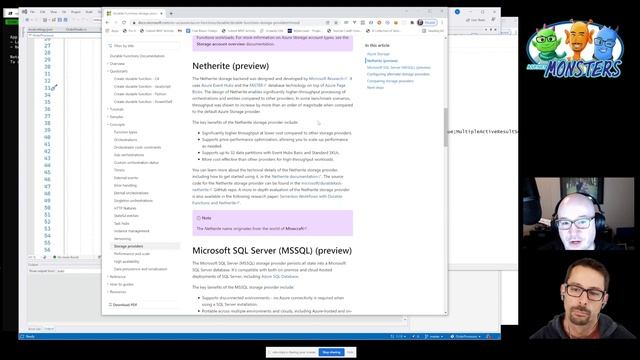The height and width of the screenshot is (360, 640).
Task: Expand the Overview node in docs sidebar
Action: [x=117, y=64]
